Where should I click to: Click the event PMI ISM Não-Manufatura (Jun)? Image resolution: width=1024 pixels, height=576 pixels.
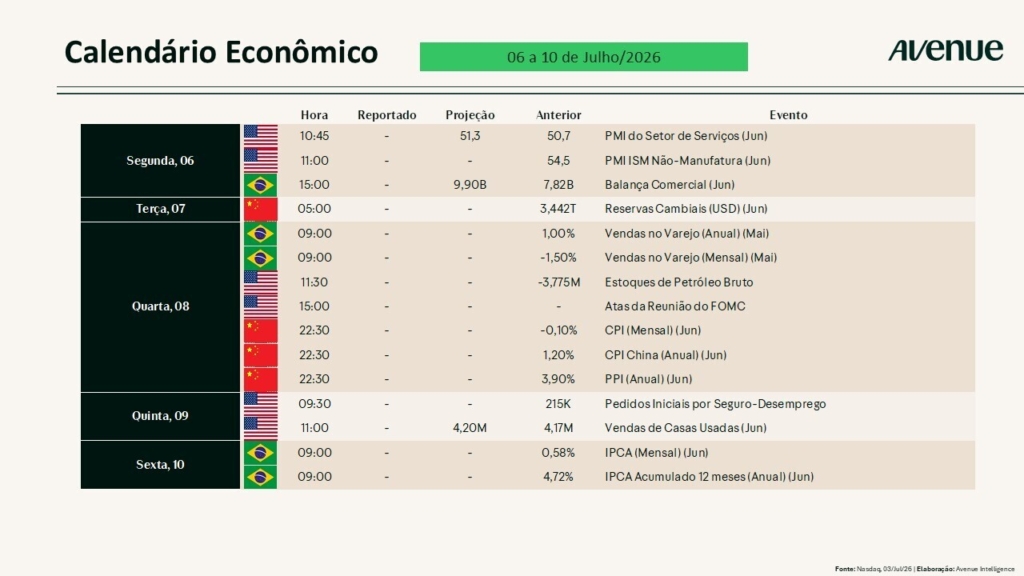click(687, 161)
